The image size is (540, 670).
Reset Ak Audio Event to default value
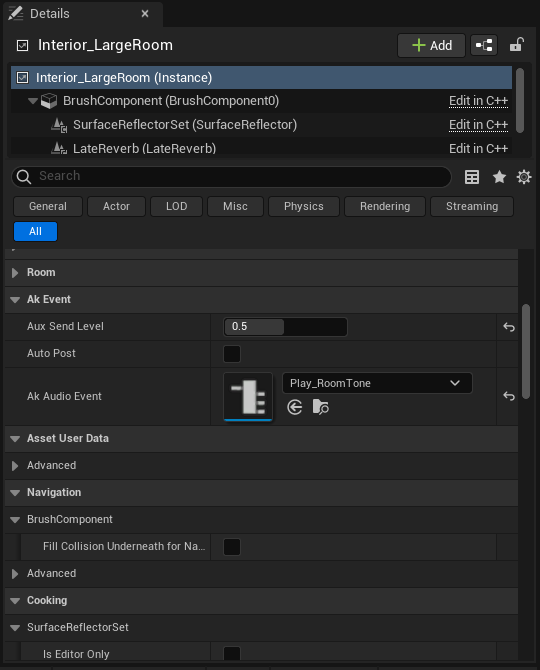click(x=509, y=396)
